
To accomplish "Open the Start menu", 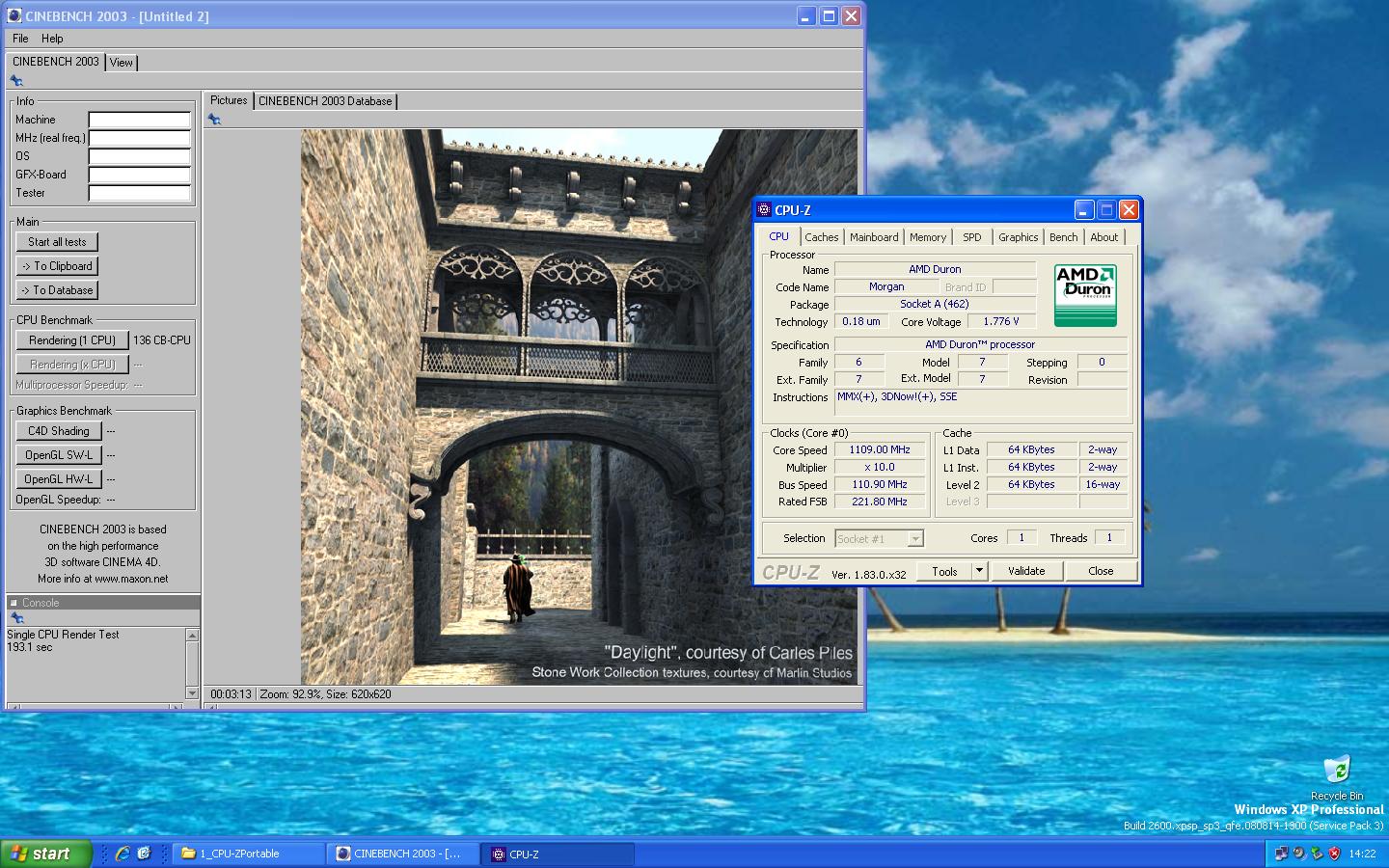I will (45, 854).
